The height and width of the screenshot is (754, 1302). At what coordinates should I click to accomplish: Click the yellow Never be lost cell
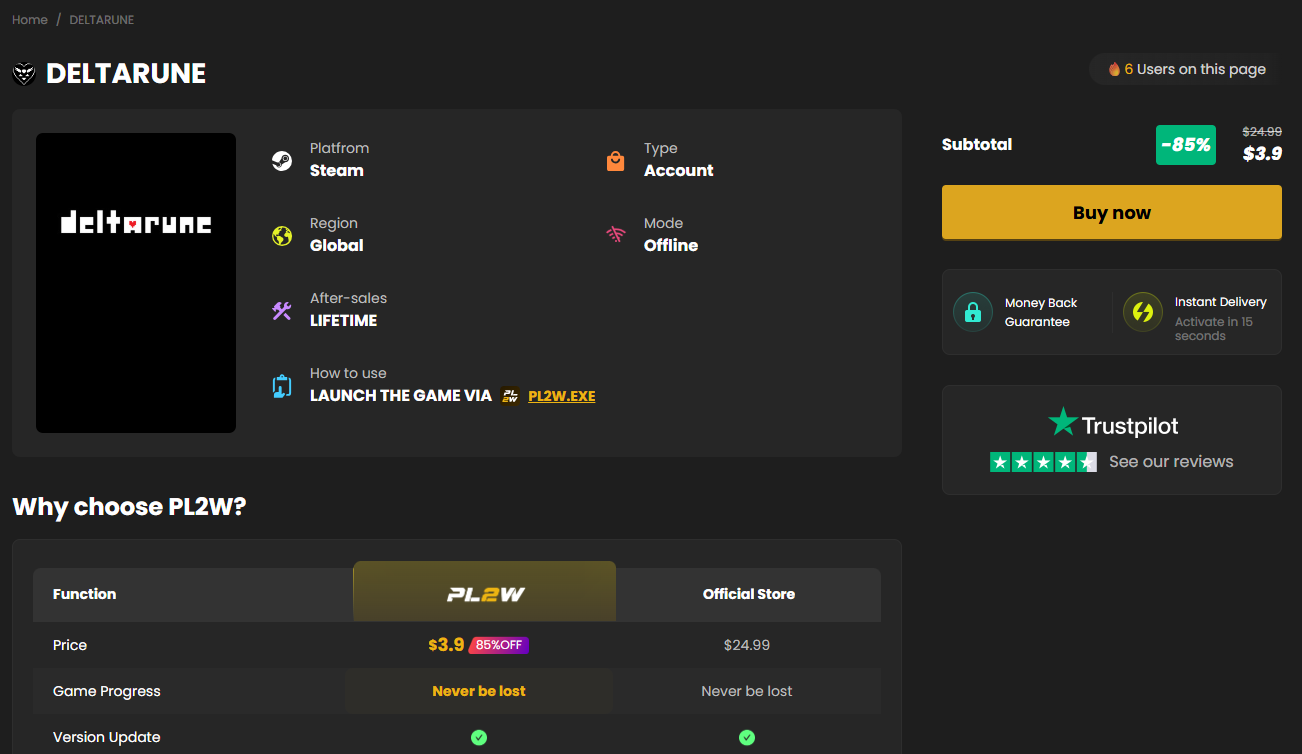coord(479,691)
